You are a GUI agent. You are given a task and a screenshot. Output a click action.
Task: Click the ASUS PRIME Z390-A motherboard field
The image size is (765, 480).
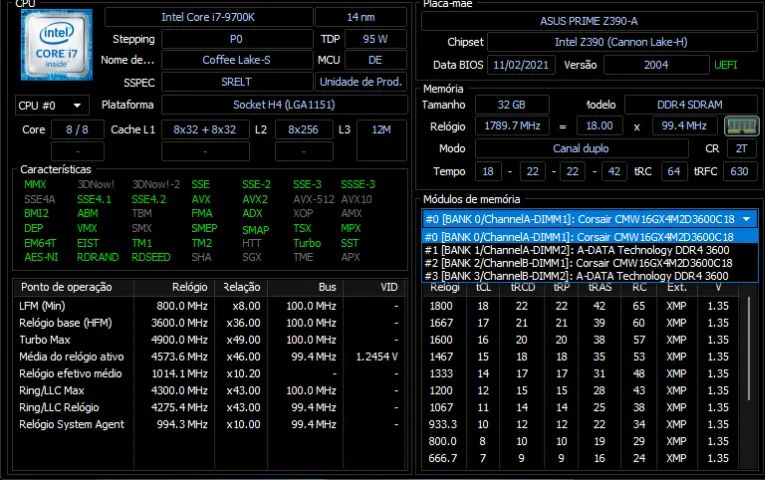(589, 21)
